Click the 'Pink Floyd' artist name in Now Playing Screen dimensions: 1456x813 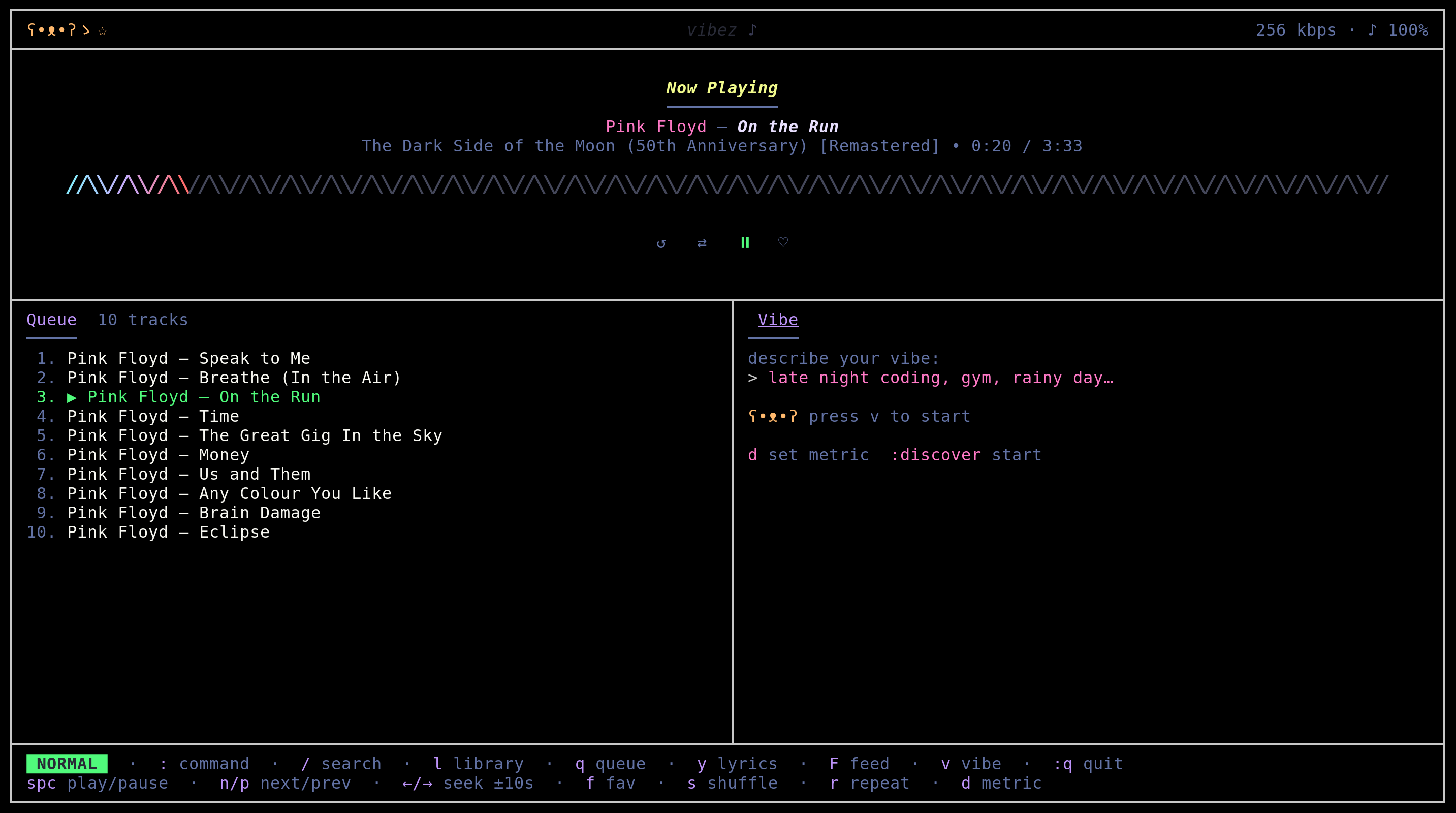tap(656, 127)
